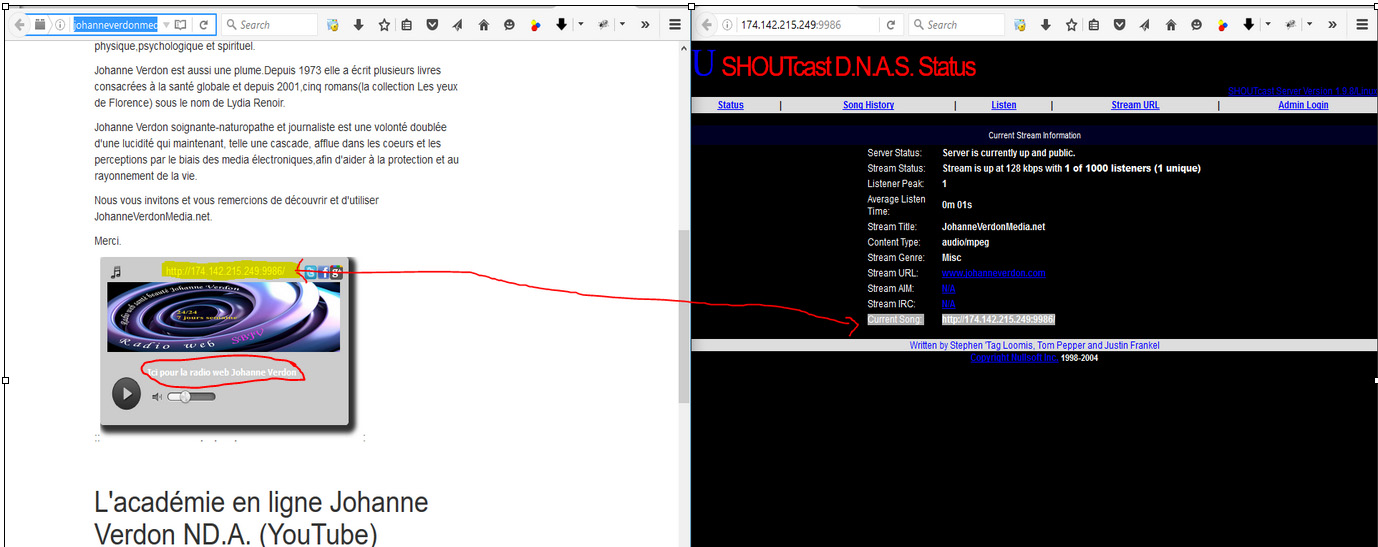Click the radio player volume slider

(x=191, y=397)
